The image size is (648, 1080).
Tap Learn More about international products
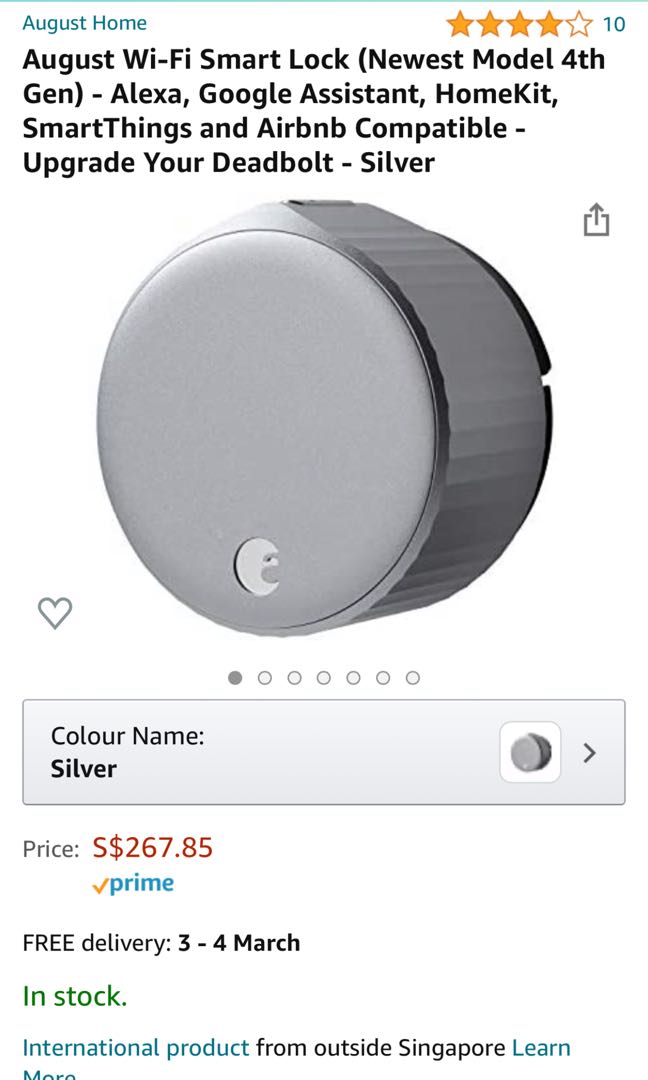pos(541,1048)
